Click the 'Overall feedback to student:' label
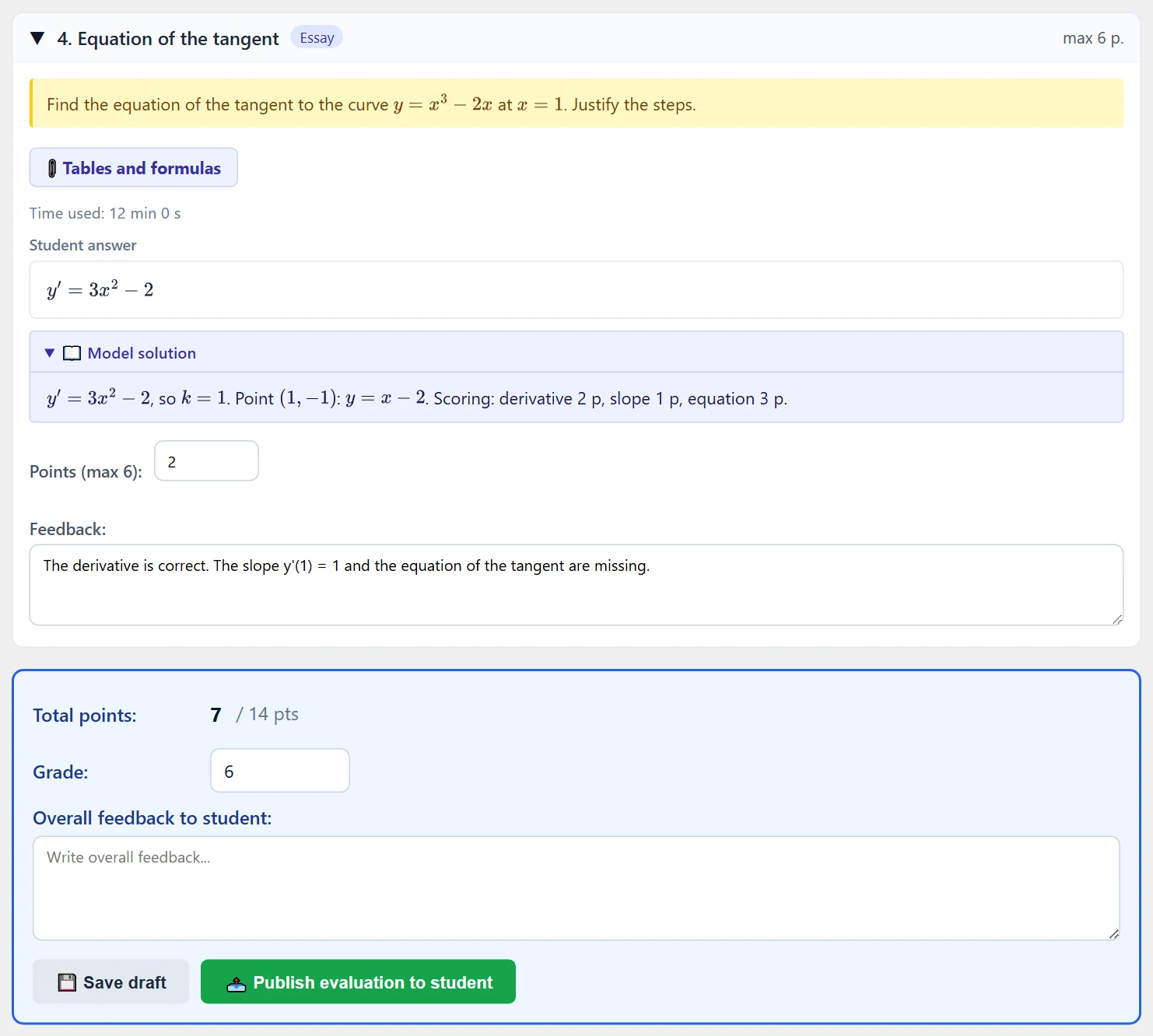Viewport: 1153px width, 1036px height. 152,818
